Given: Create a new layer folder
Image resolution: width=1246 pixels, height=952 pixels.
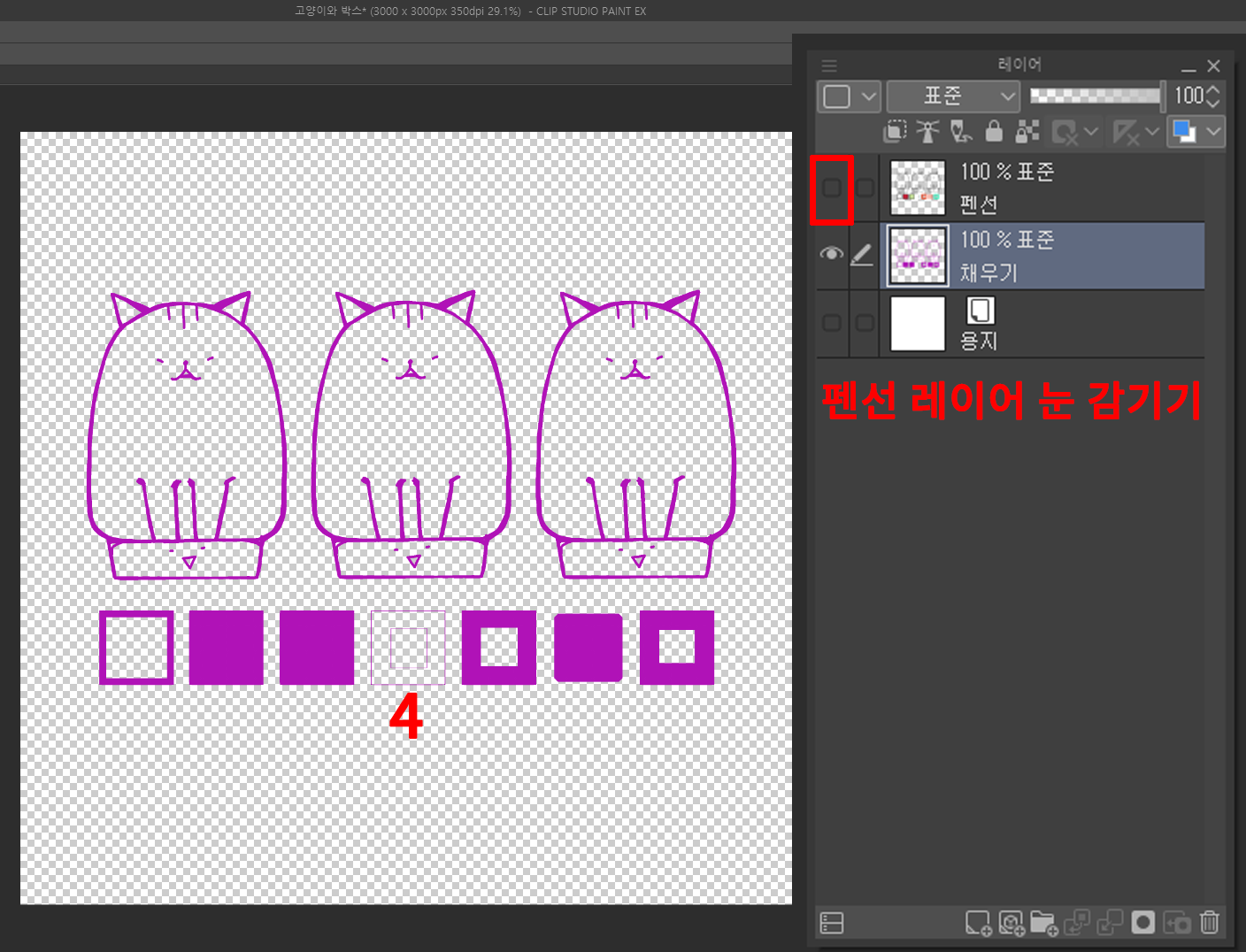Looking at the screenshot, I should click(x=1044, y=923).
